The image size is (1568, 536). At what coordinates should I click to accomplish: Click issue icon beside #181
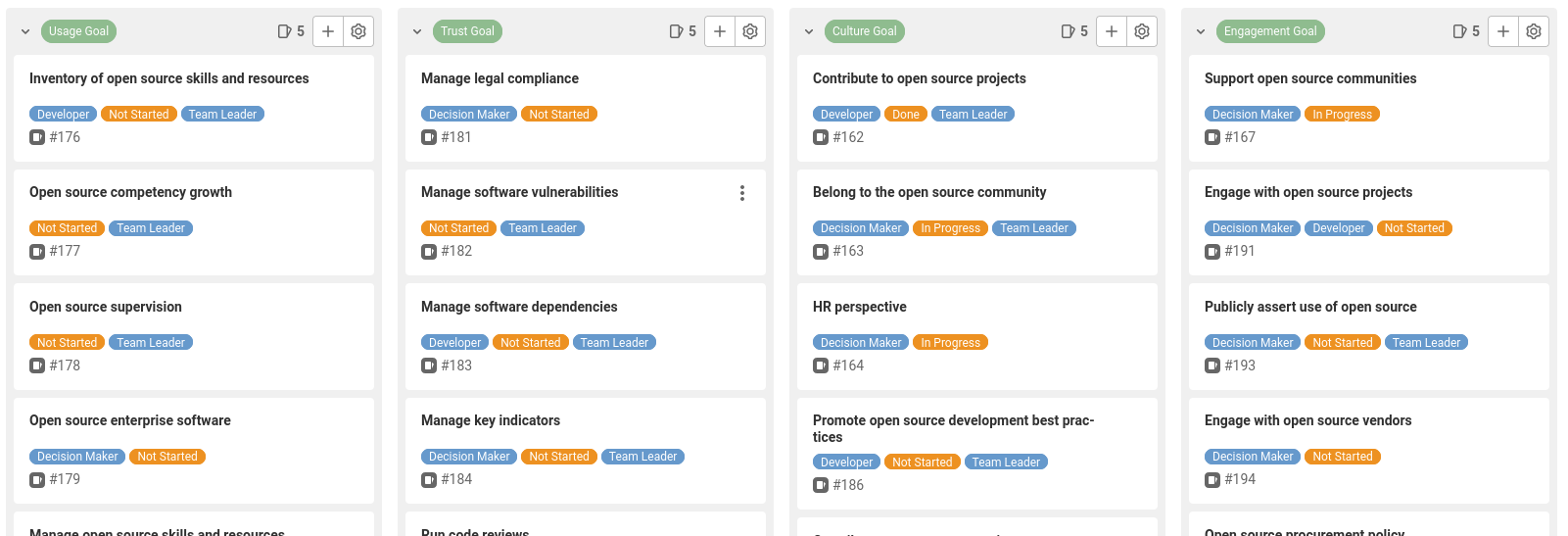click(x=429, y=138)
